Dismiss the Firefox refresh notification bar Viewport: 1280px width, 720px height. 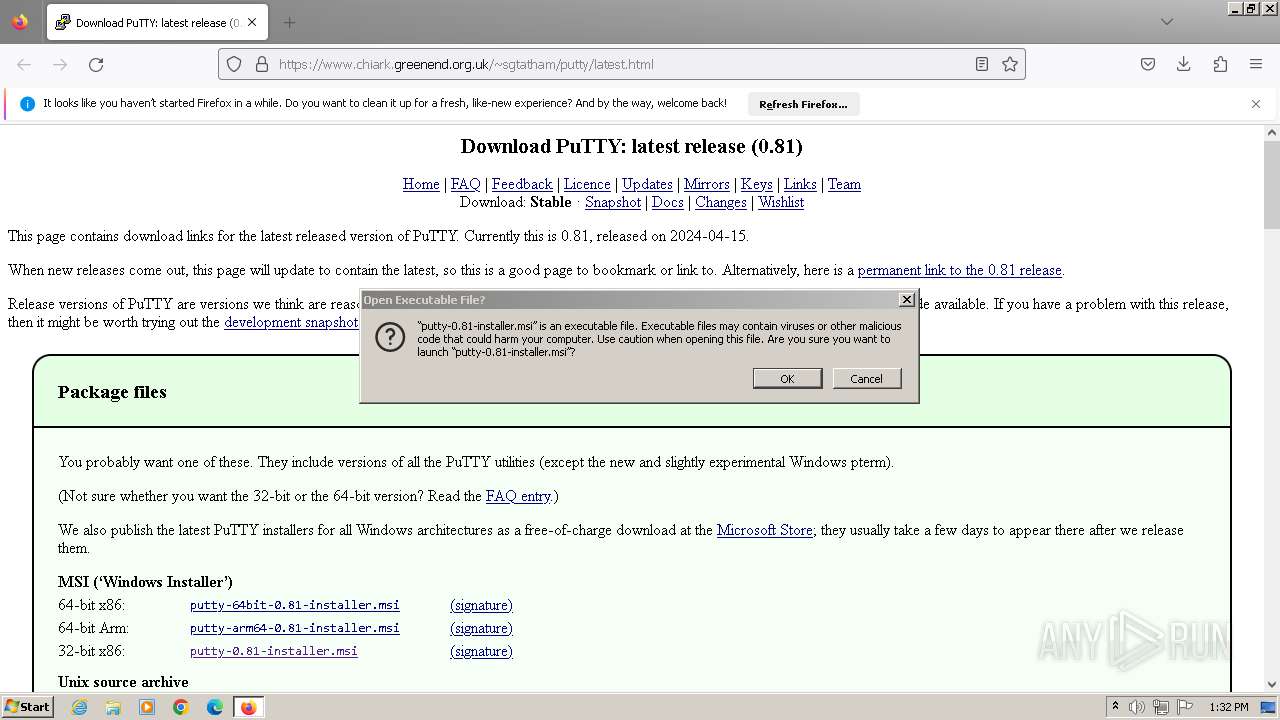pos(1256,104)
